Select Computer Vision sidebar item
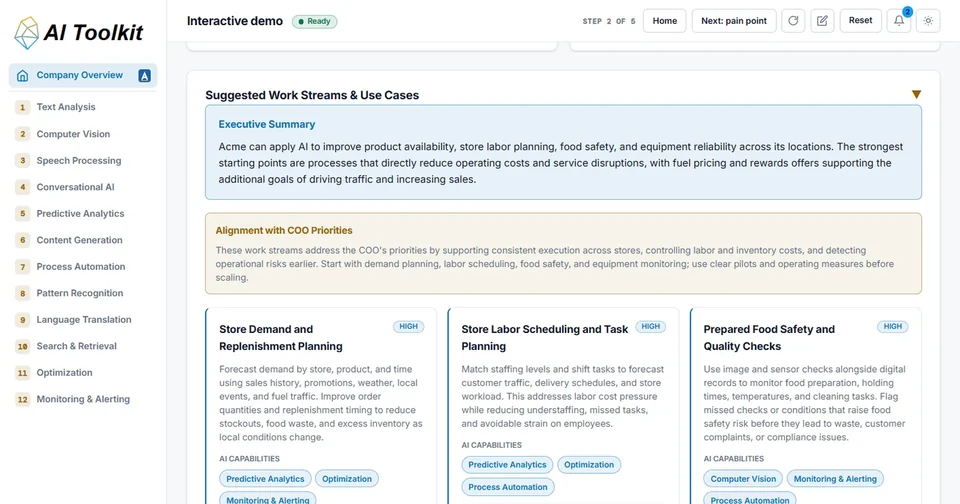960x504 pixels. (83, 134)
